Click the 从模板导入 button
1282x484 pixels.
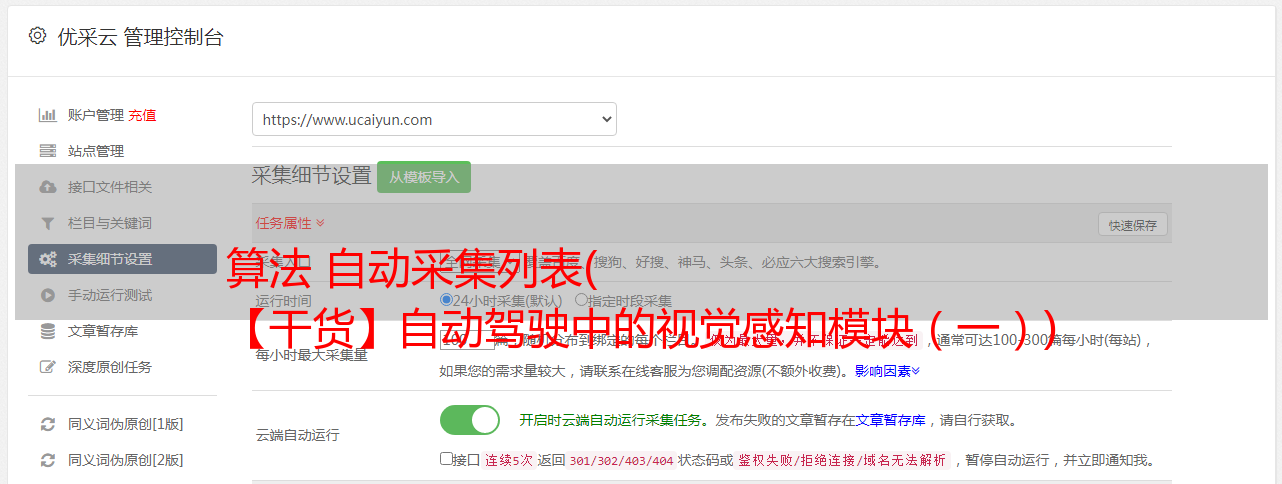point(424,177)
